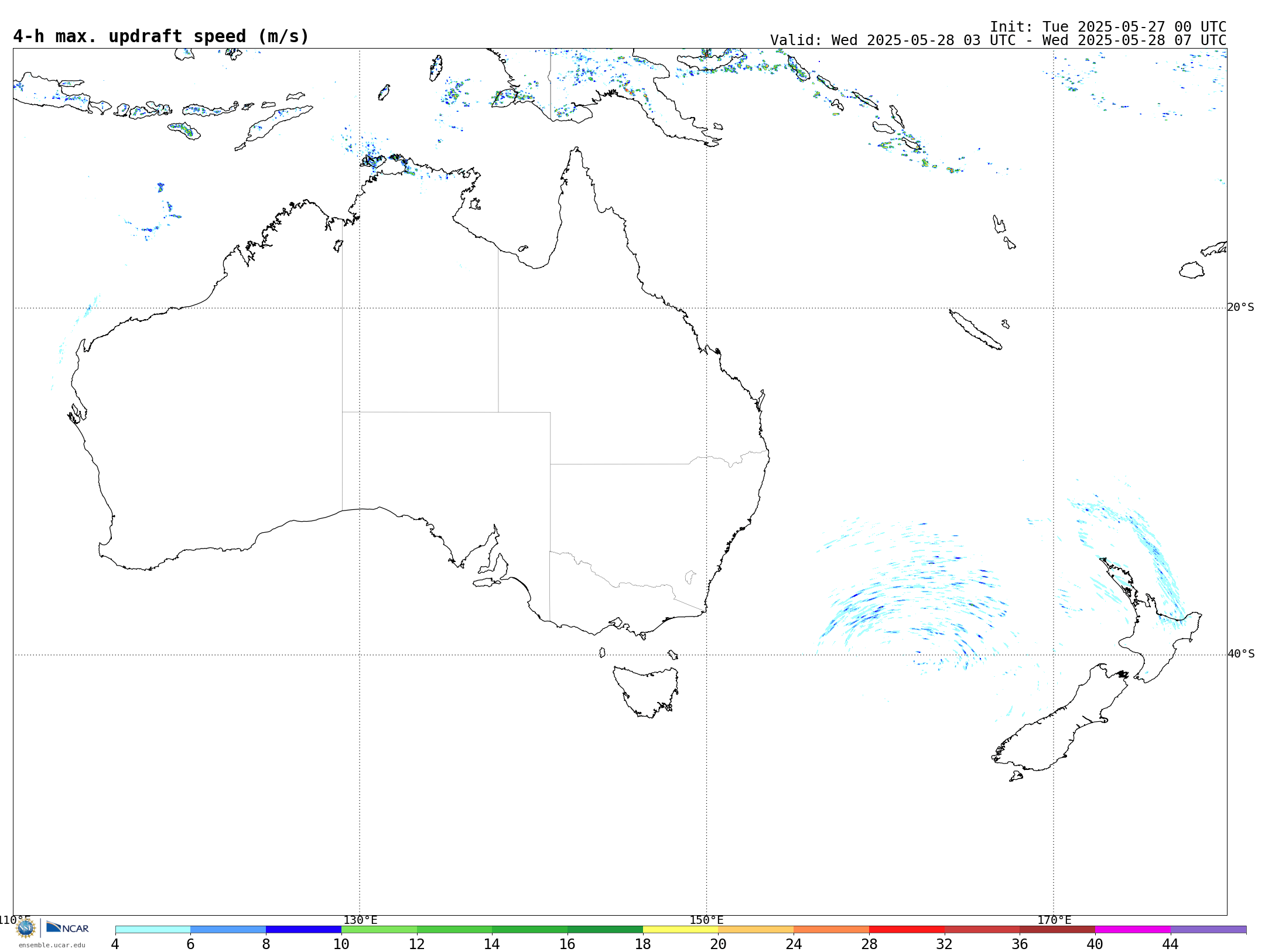
Task: Select the dark green 16-18 colorbar swatch
Action: click(605, 930)
